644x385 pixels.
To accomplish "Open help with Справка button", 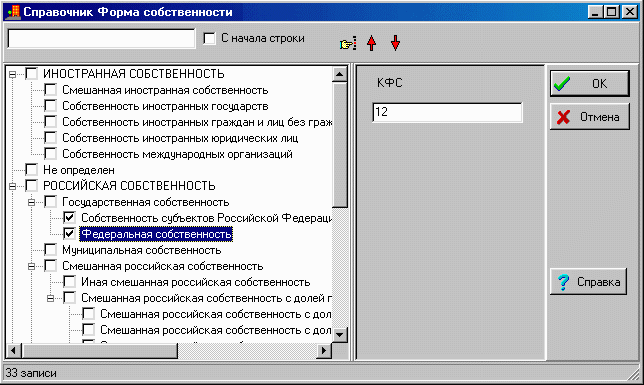I will pos(589,281).
